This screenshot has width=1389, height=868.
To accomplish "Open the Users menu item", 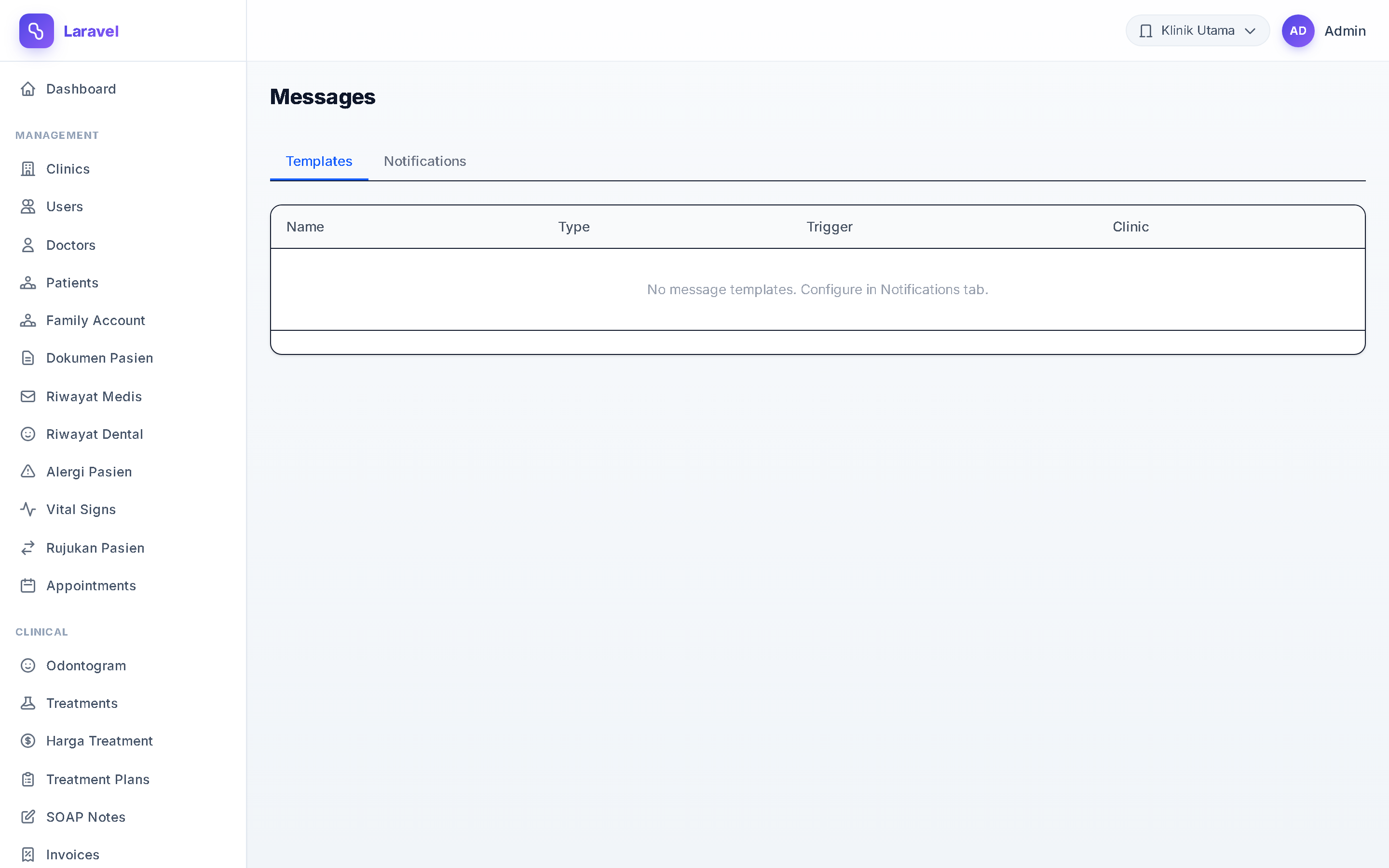I will [123, 207].
